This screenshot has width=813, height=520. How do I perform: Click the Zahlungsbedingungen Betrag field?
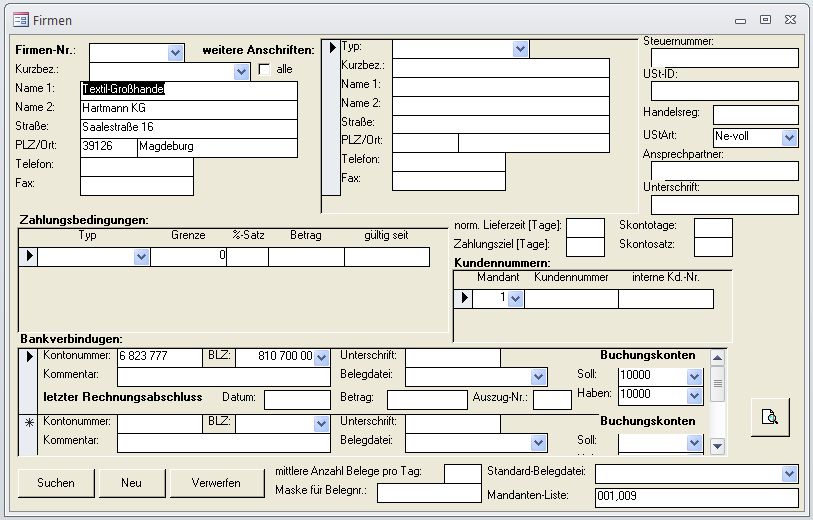point(306,257)
